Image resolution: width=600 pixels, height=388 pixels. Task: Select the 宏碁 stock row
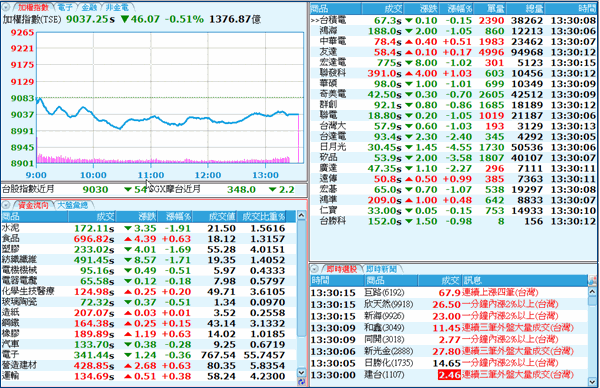pyautogui.click(x=453, y=189)
